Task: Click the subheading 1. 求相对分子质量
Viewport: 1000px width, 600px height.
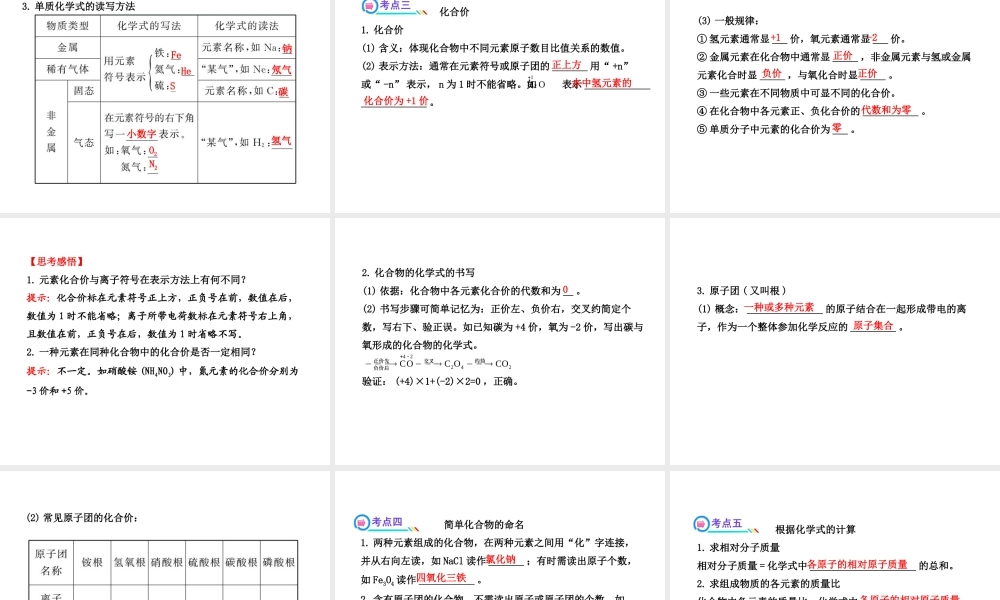Action: pos(738,548)
